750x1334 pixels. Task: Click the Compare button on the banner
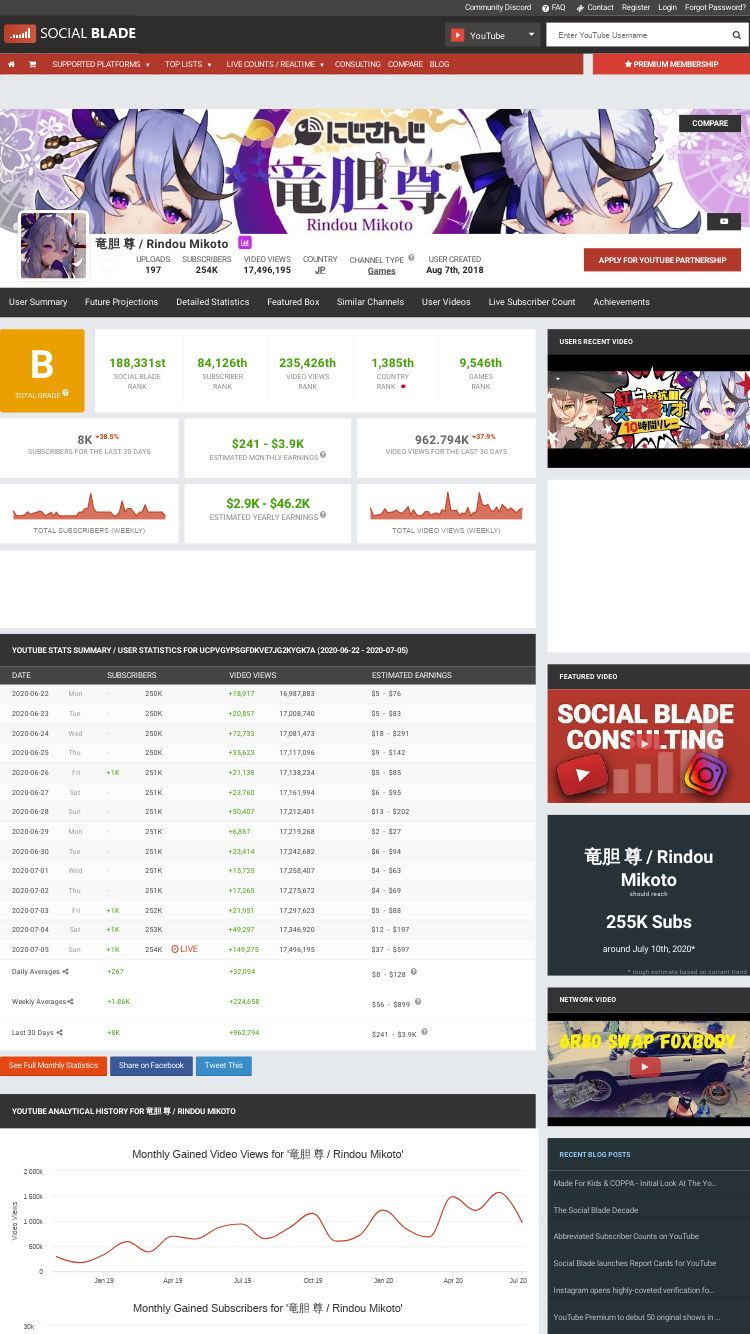(x=710, y=123)
